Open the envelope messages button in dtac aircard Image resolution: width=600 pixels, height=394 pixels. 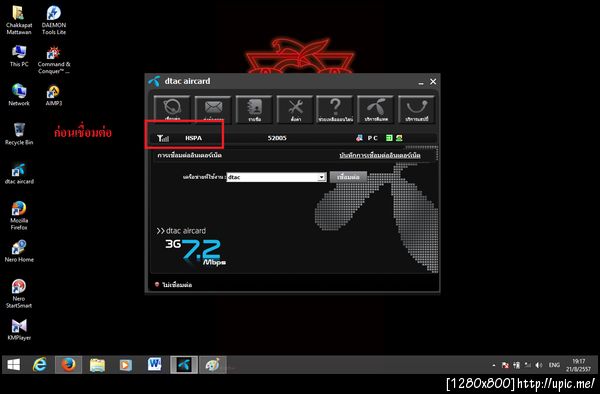213,109
